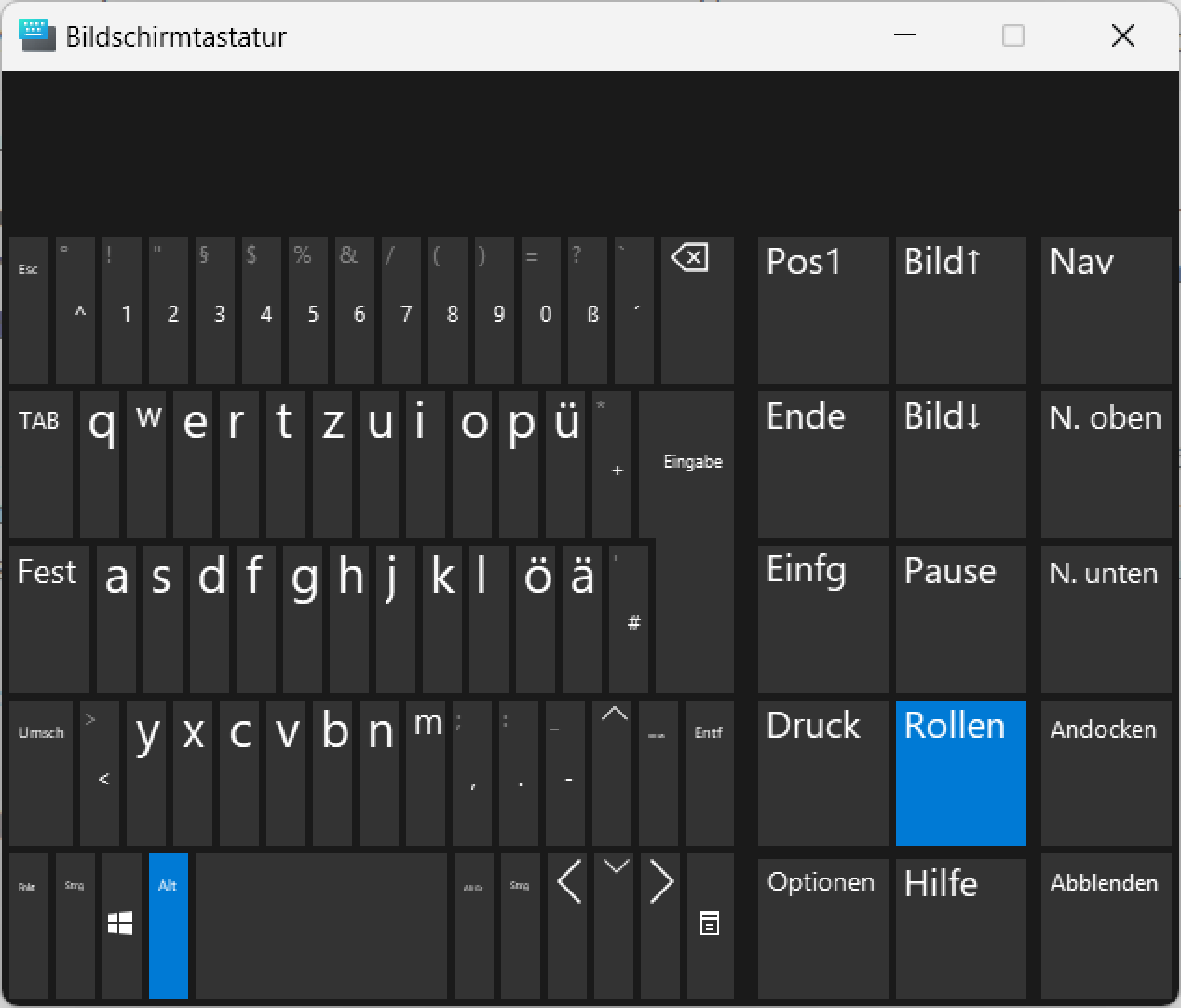Click the Andocken dock key

[x=1106, y=773]
